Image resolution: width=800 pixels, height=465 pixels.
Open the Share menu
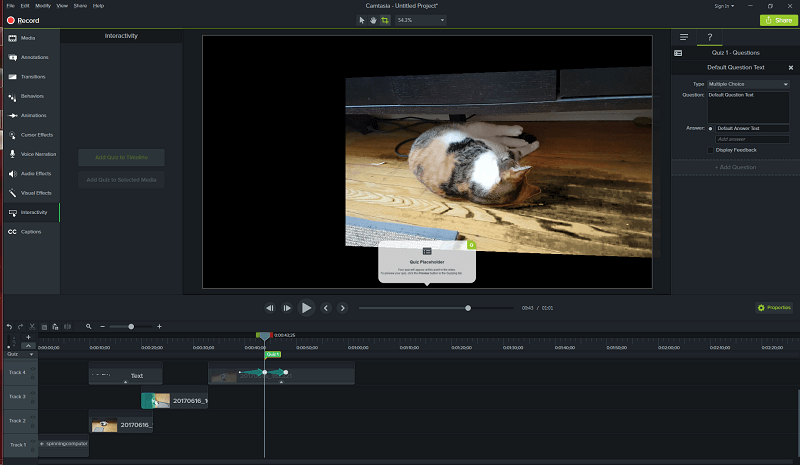click(80, 6)
